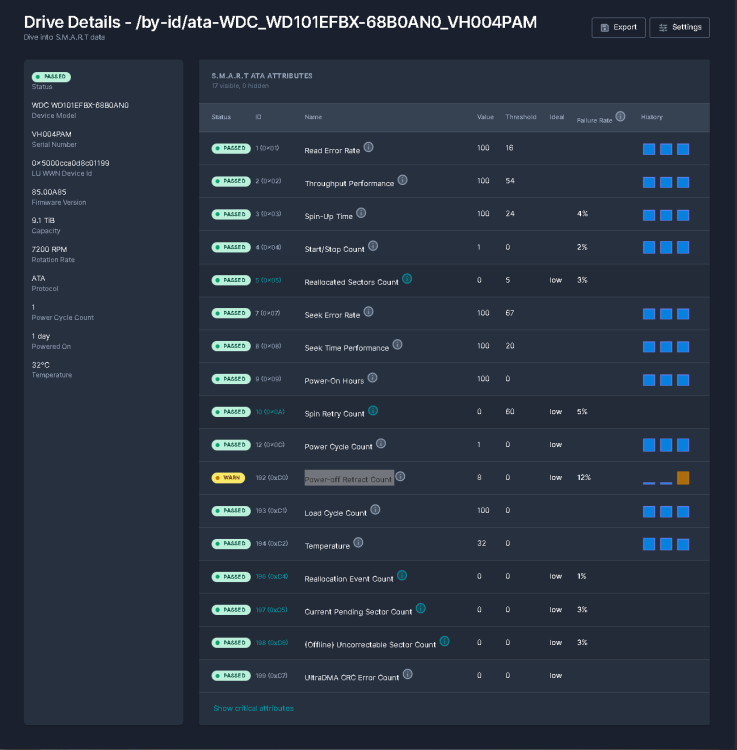The width and height of the screenshot is (737, 750).
Task: Click the 4% failure rate for Spin-Up Time
Action: pyautogui.click(x=582, y=214)
